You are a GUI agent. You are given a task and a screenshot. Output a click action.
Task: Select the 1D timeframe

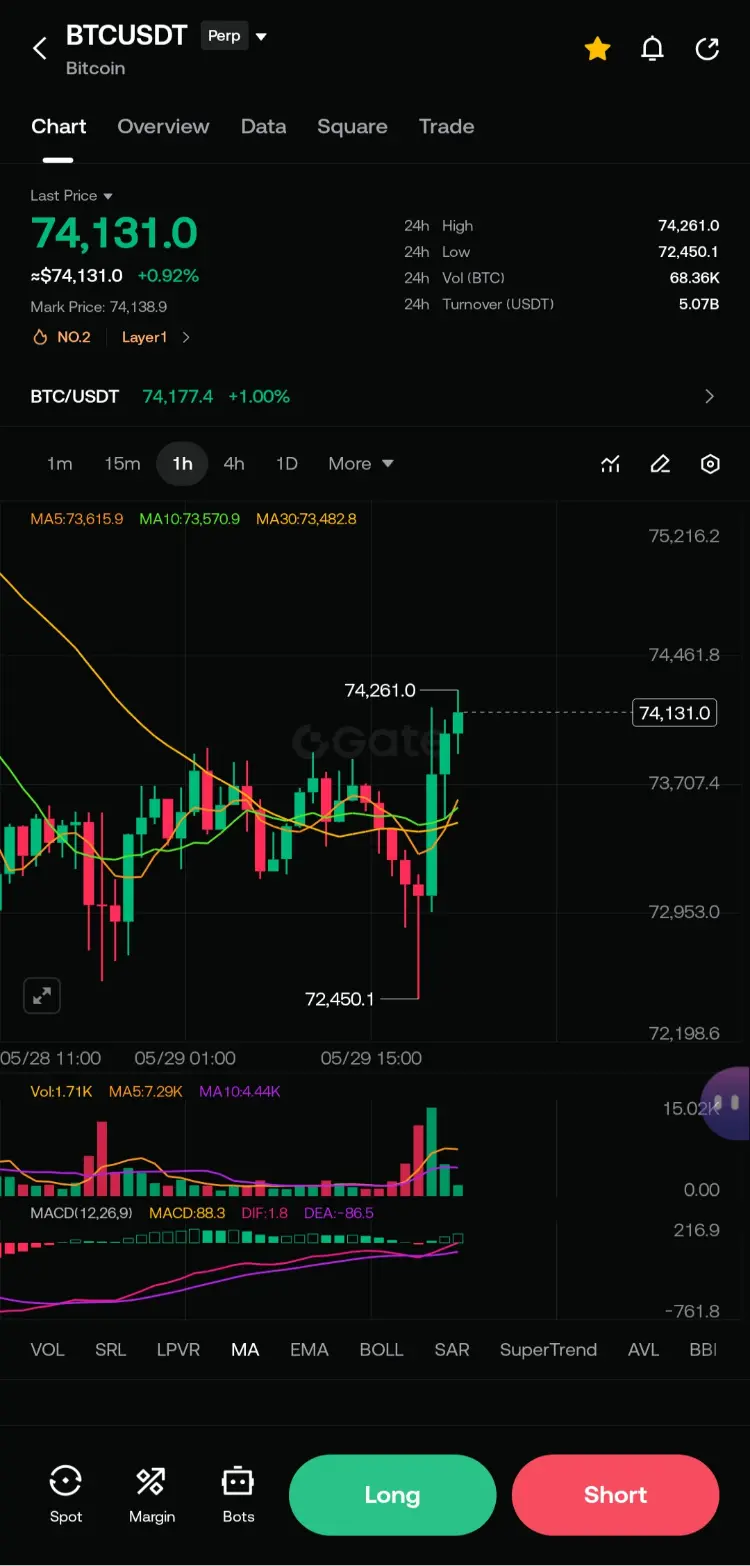point(287,464)
